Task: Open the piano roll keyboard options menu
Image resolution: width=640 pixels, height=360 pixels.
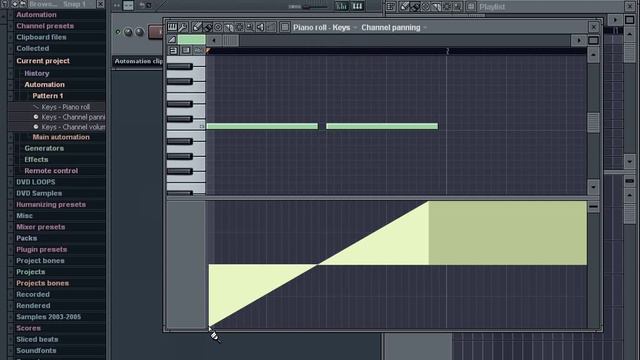Action: tap(172, 27)
